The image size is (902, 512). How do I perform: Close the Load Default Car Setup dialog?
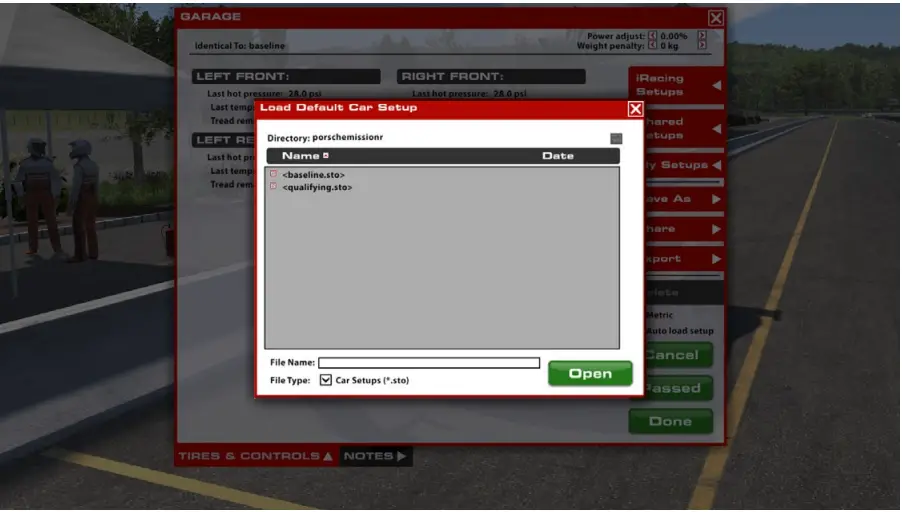(635, 109)
